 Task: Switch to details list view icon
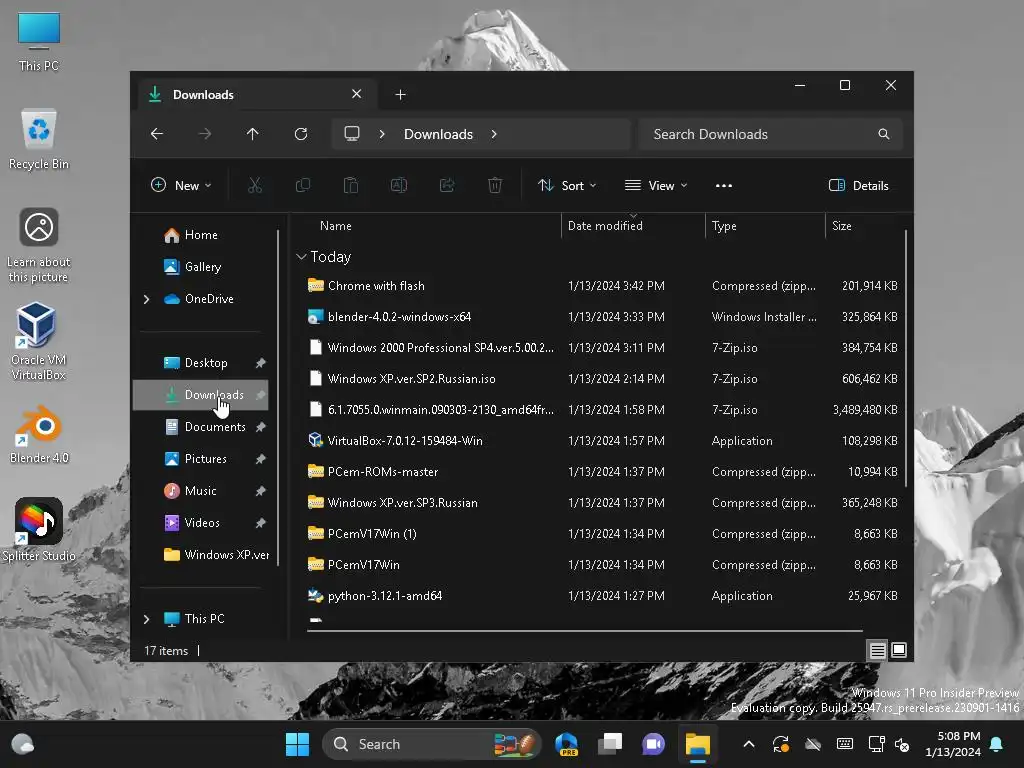(878, 650)
